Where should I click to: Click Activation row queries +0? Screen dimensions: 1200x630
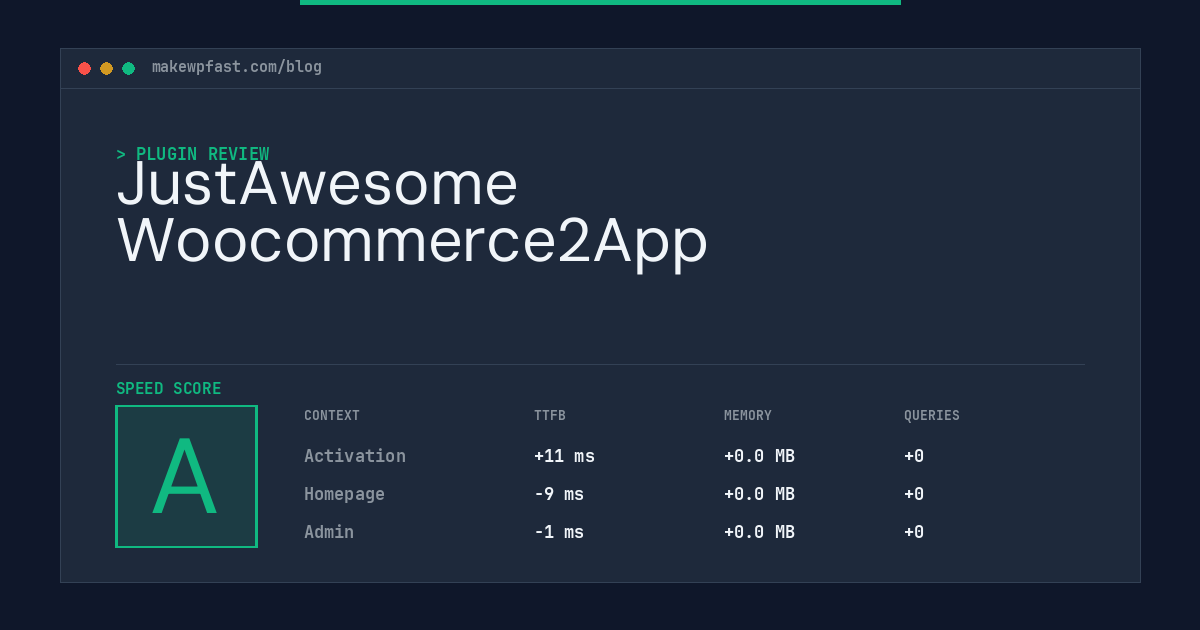(x=914, y=456)
